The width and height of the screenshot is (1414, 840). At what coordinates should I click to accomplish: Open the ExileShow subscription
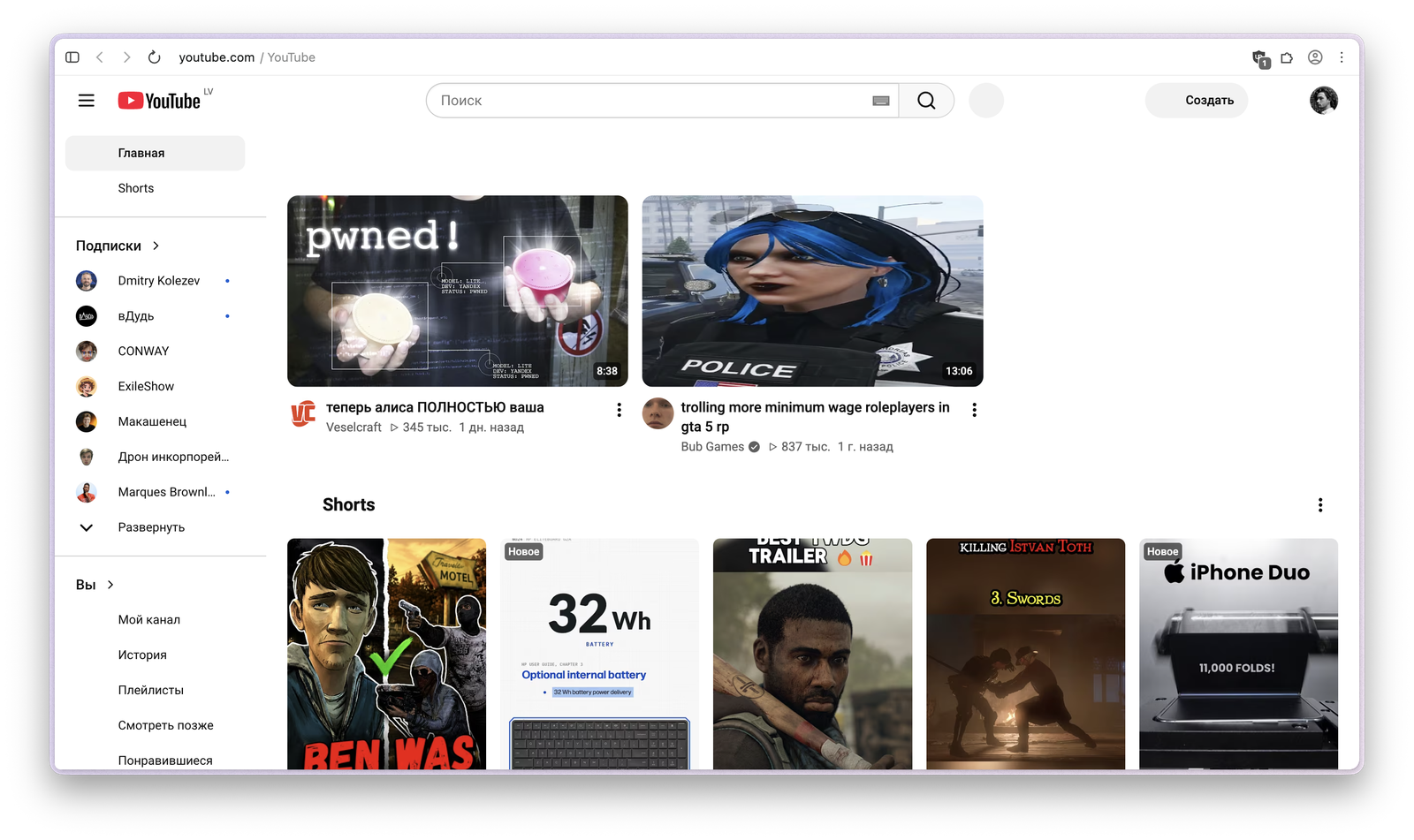pyautogui.click(x=155, y=386)
